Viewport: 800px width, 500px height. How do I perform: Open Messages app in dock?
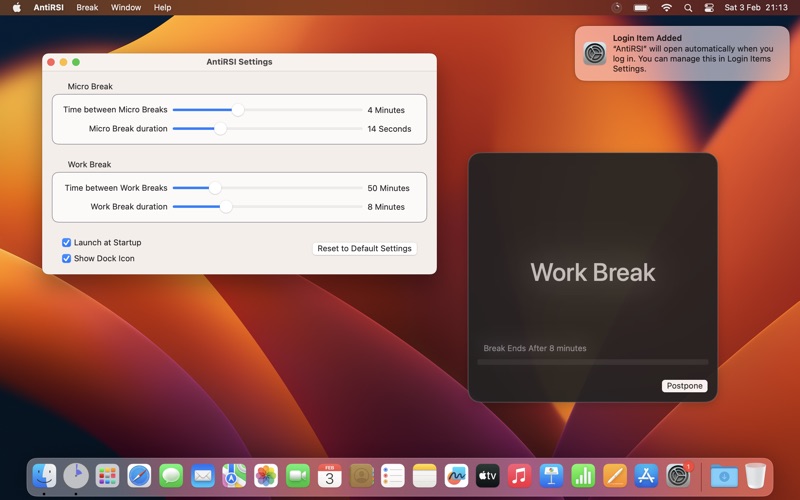[171, 476]
